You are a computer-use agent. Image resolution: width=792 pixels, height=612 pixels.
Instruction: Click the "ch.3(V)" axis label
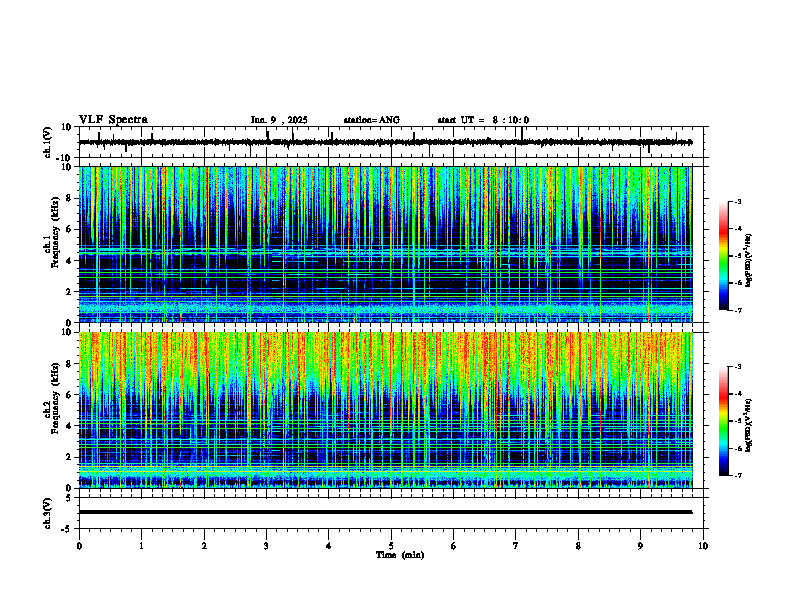(47, 513)
